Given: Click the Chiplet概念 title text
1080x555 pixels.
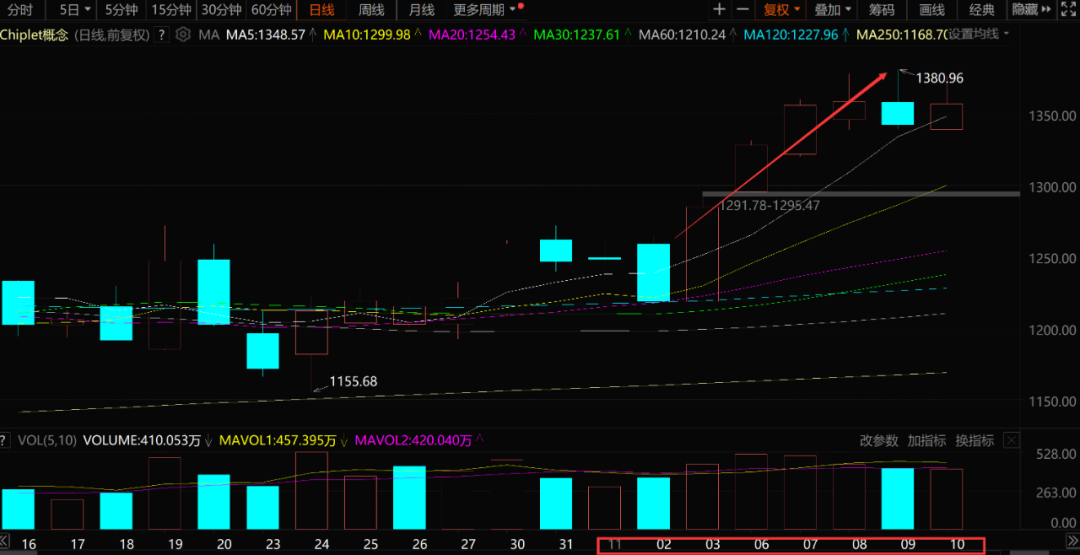Looking at the screenshot, I should [x=34, y=34].
